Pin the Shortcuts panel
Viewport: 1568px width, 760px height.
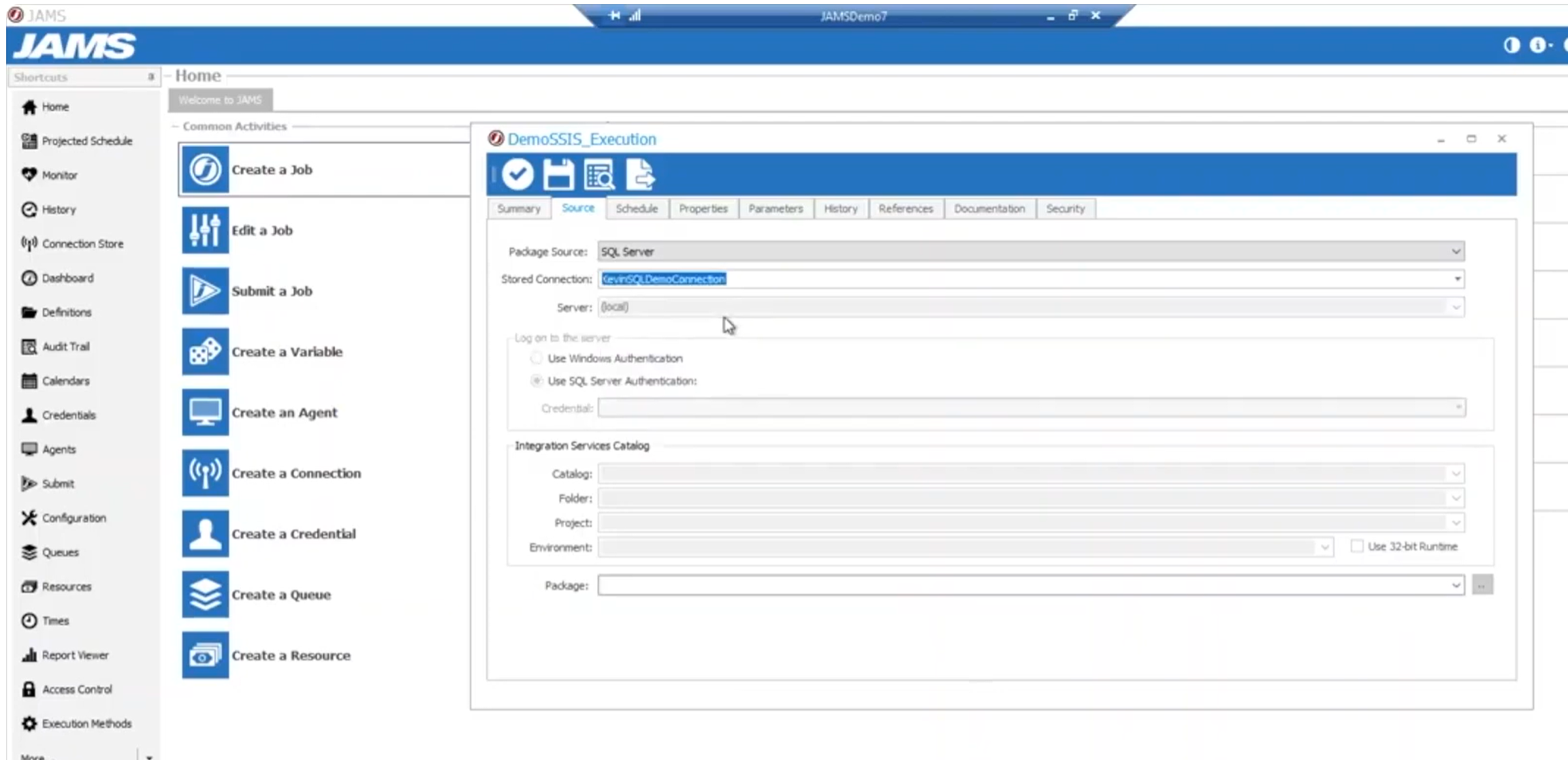151,77
